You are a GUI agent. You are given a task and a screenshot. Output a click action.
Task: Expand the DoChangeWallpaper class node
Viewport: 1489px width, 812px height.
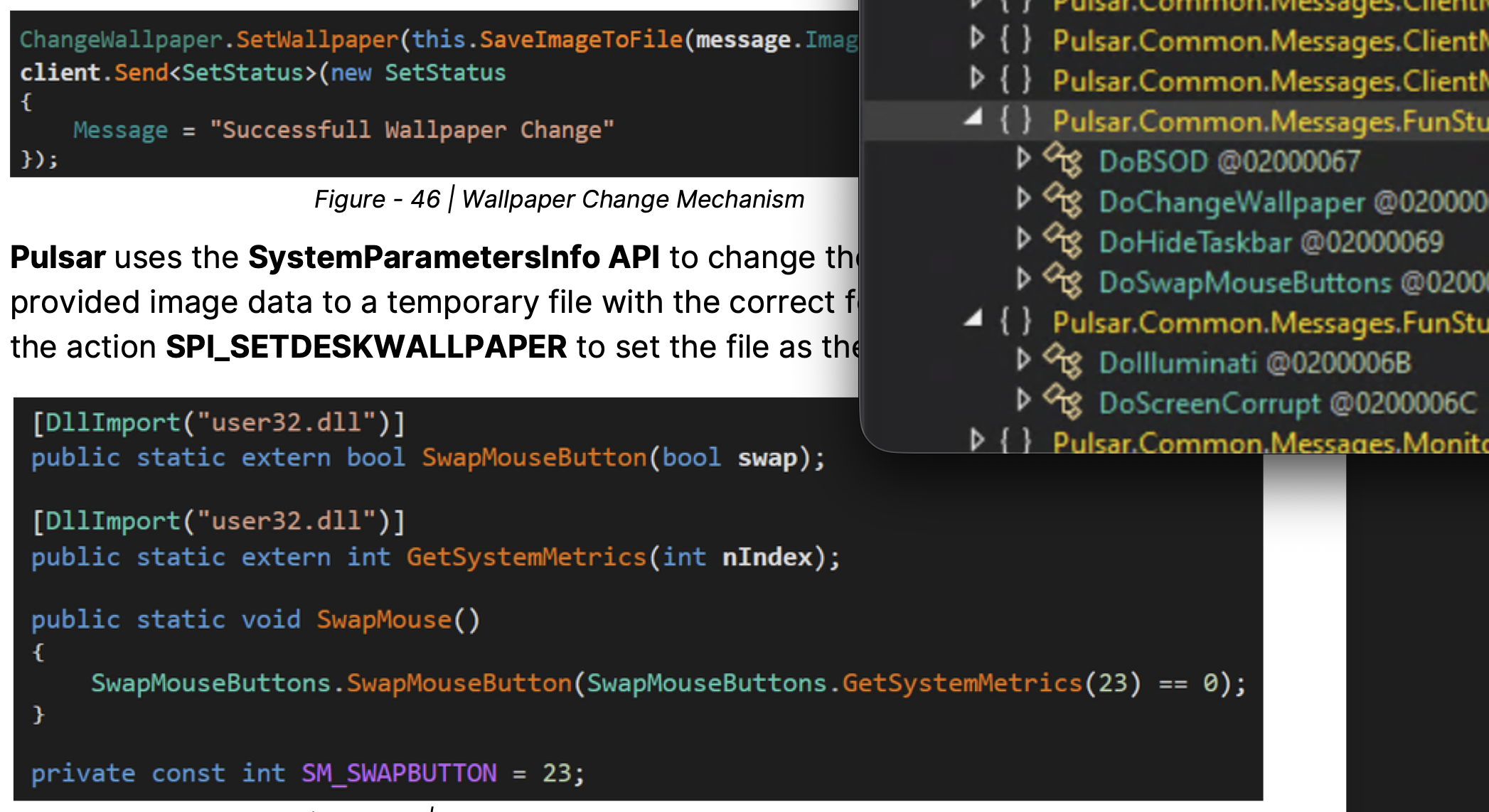[x=1023, y=199]
